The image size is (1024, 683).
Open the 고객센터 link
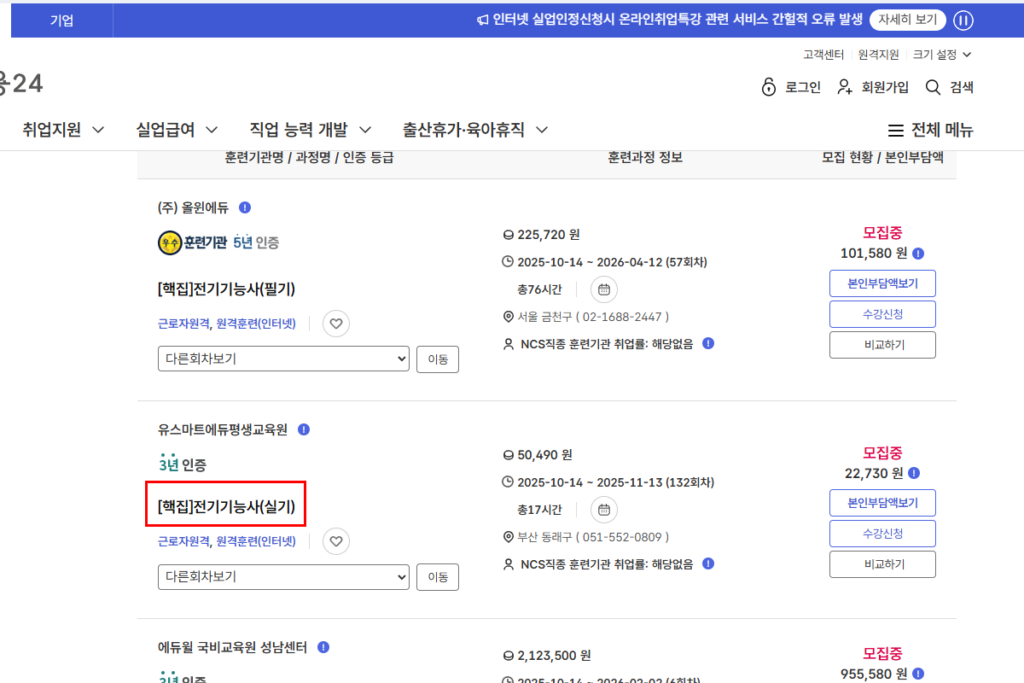(822, 54)
